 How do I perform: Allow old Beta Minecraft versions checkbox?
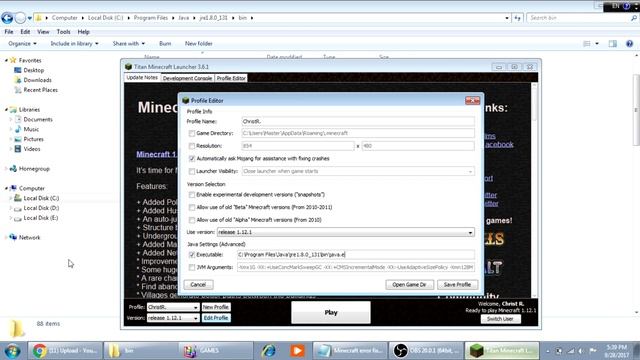[192, 207]
